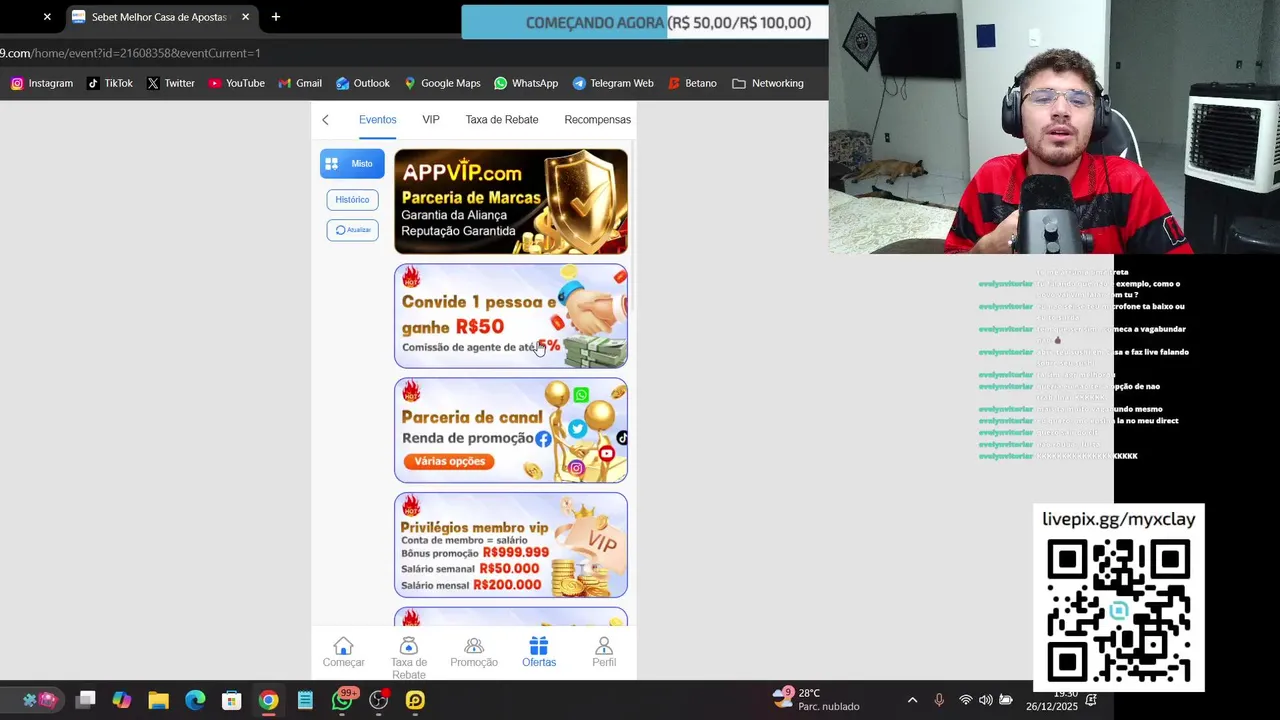Switch to the Taxa de Rebate top tab
The height and width of the screenshot is (720, 1280).
[x=502, y=119]
